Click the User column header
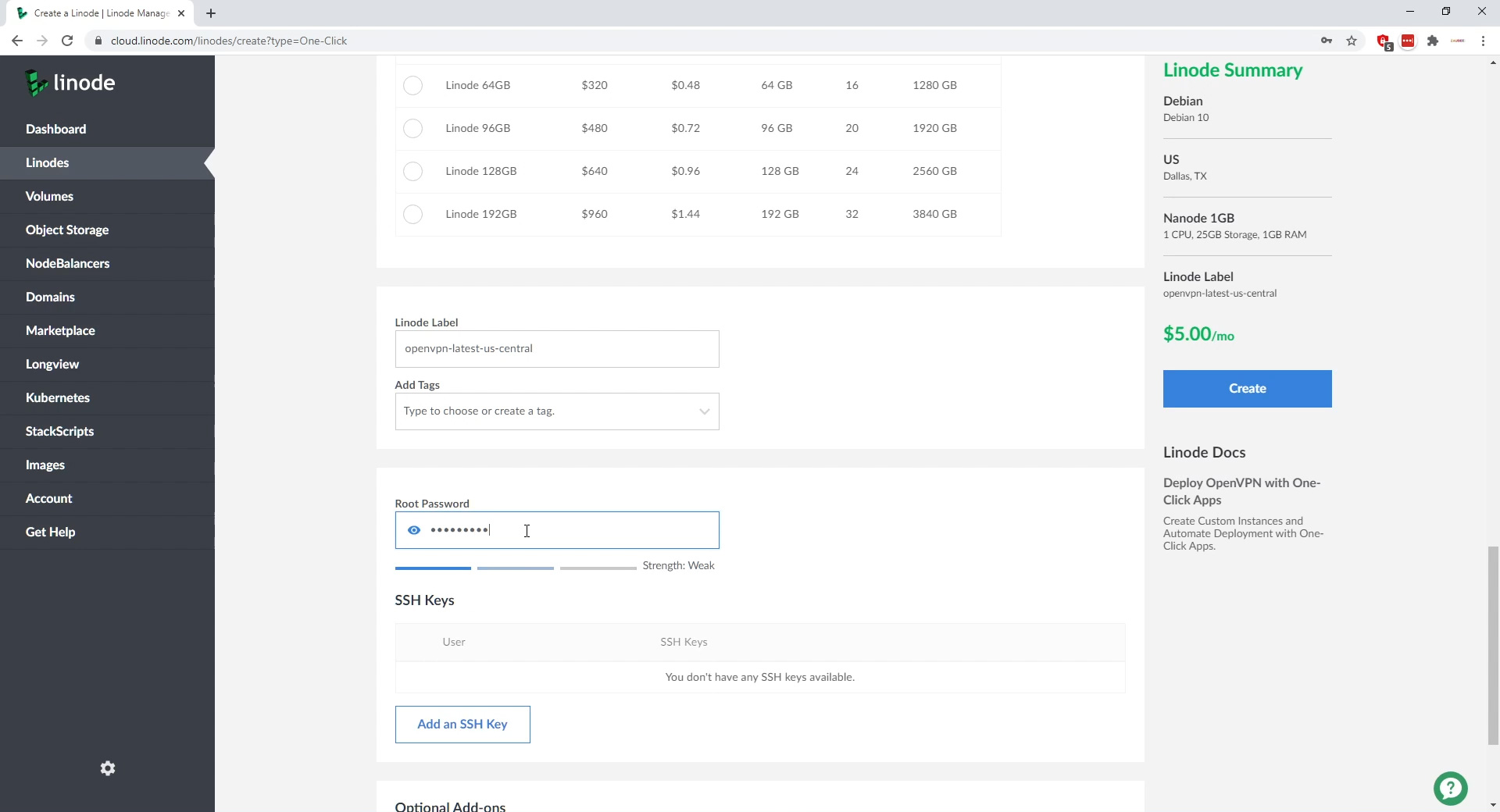 (454, 642)
